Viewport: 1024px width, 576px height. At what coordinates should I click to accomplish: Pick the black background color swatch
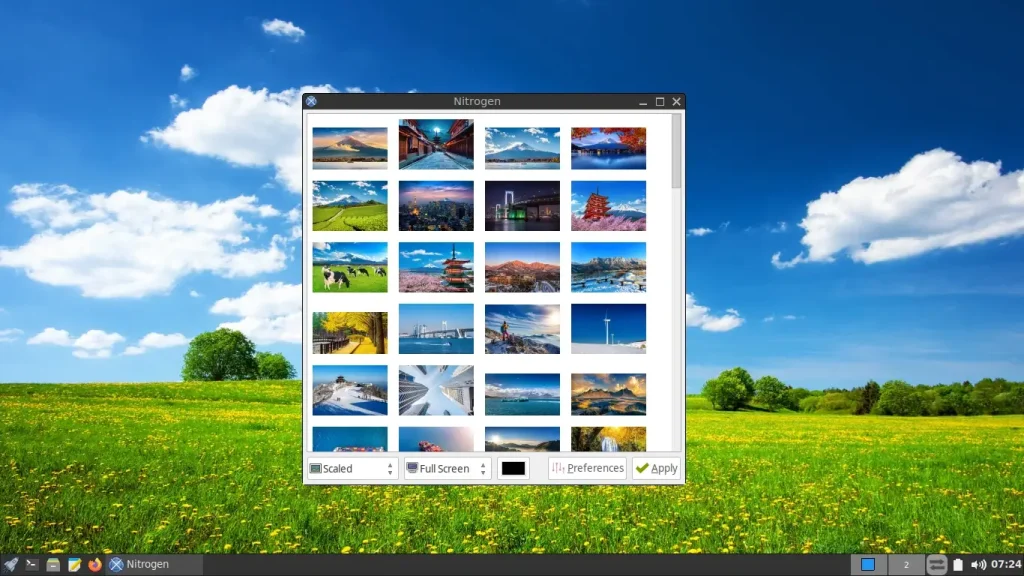click(513, 468)
